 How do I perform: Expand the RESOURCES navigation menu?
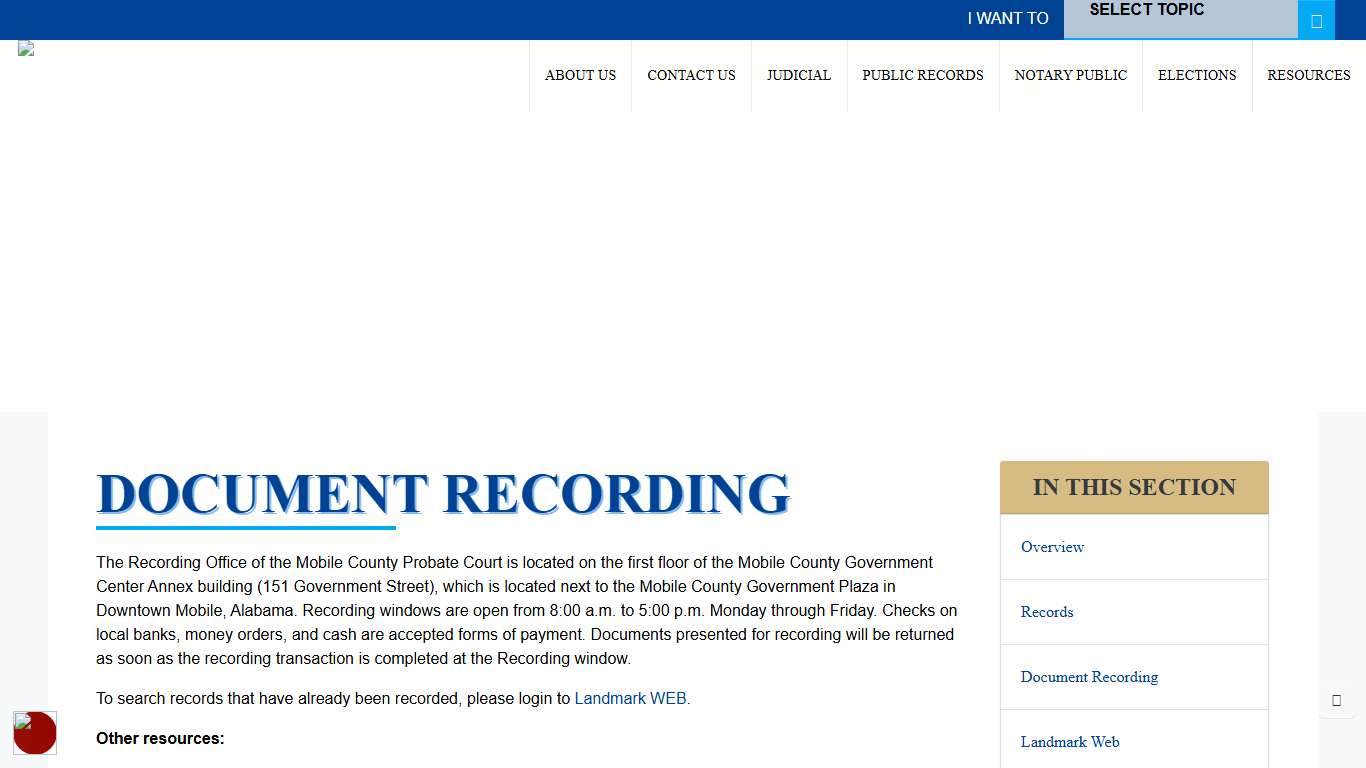click(1308, 75)
